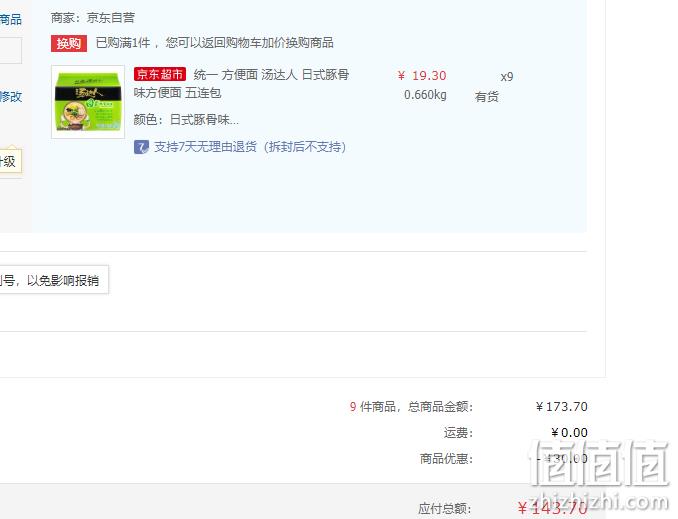The image size is (678, 519).
Task: Click the 颜色：日式豚骨味 variant text
Action: pyautogui.click(x=186, y=120)
